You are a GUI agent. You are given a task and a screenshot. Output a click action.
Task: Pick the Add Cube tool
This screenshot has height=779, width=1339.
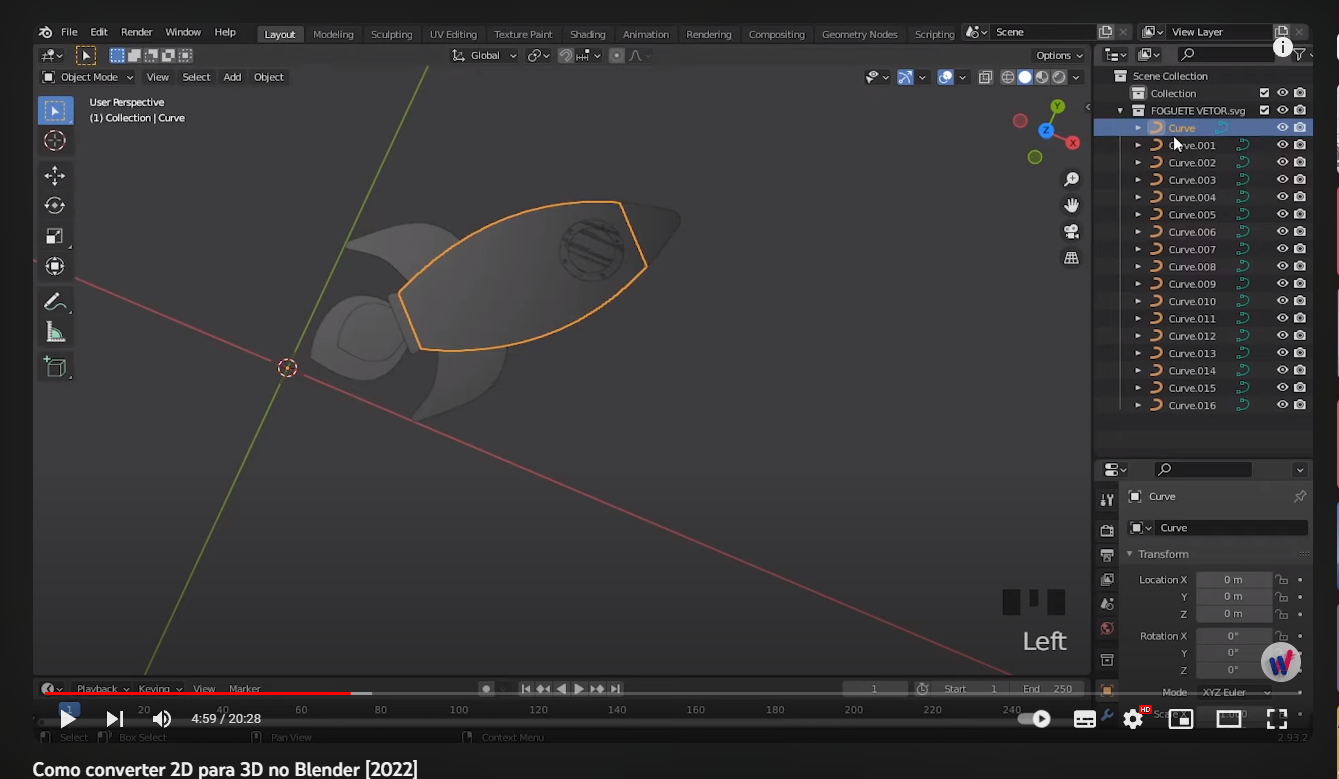(55, 367)
